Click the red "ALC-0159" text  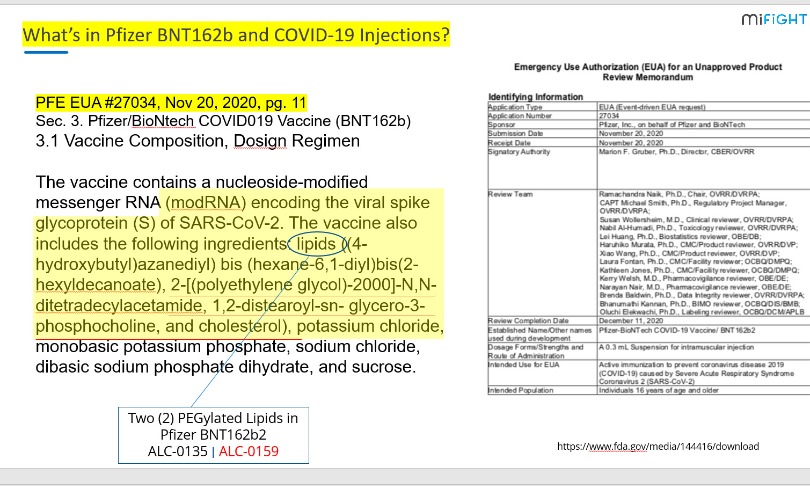(251, 451)
